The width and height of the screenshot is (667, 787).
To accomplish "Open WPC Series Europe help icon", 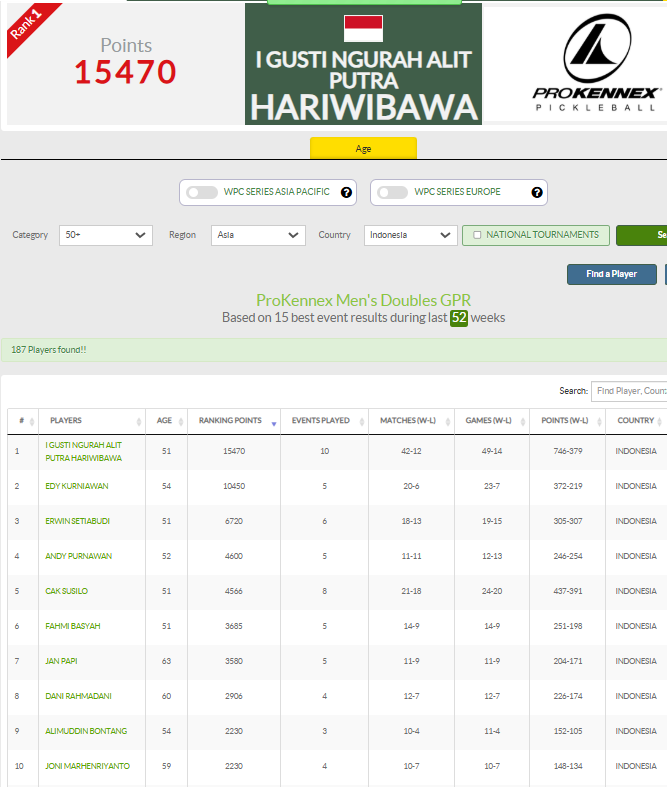I will point(537,192).
